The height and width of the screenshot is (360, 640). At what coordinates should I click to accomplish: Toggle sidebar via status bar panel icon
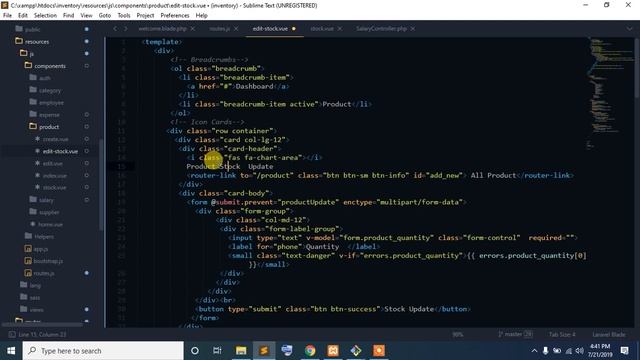point(12,334)
